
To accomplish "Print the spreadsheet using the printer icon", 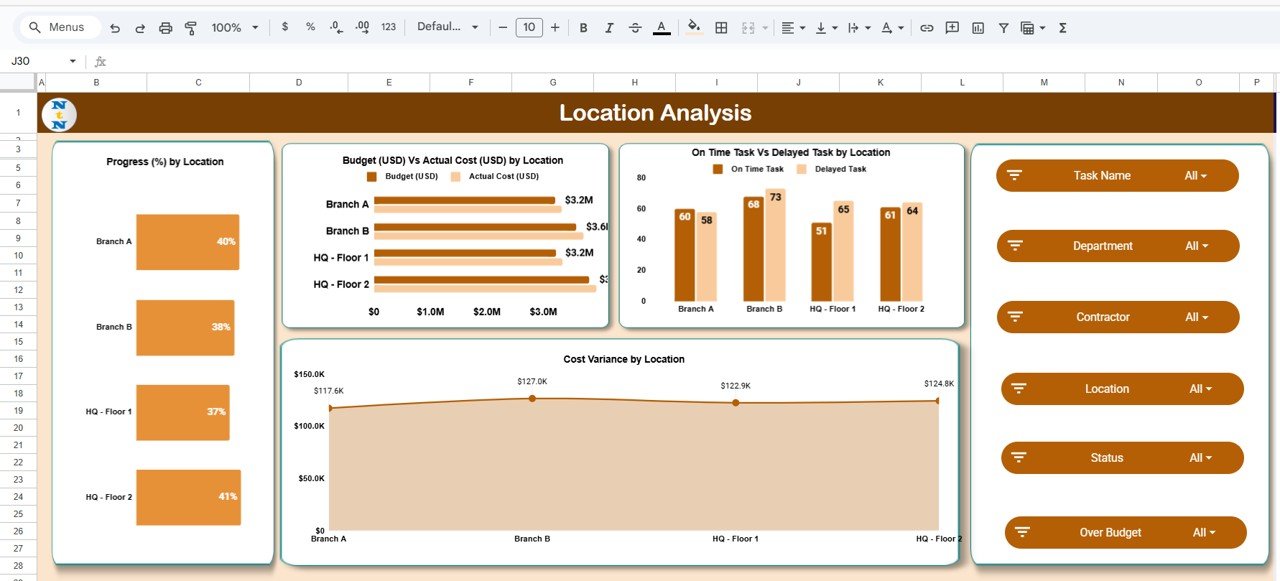I will pos(166,28).
